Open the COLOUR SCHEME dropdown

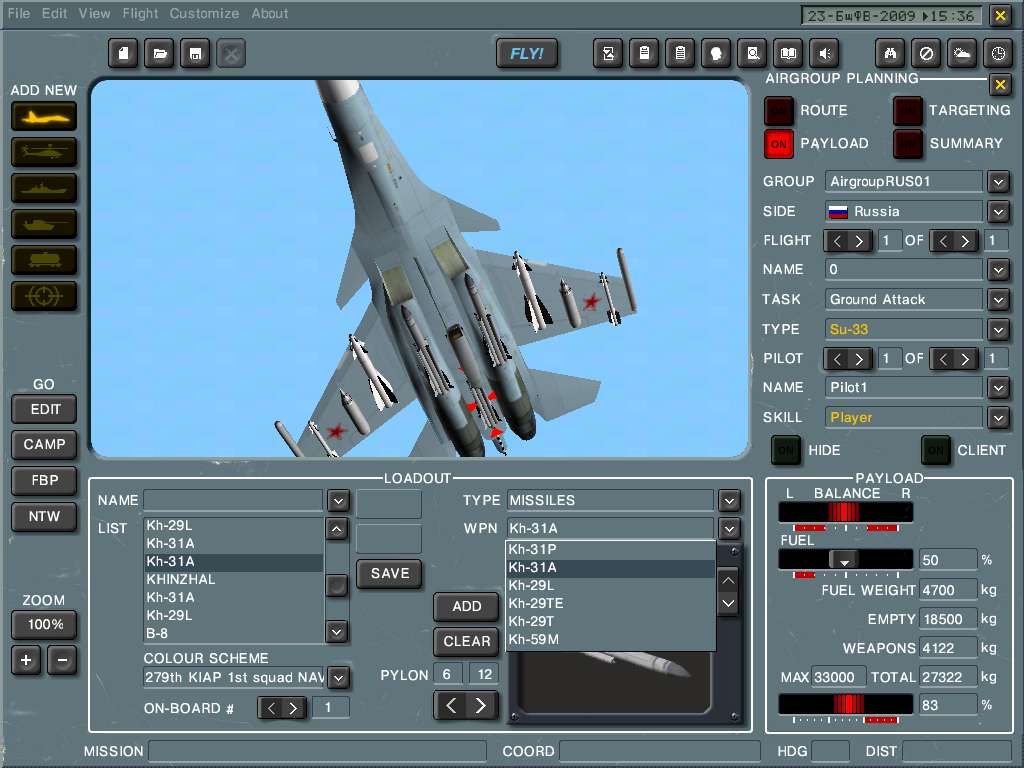pos(338,678)
